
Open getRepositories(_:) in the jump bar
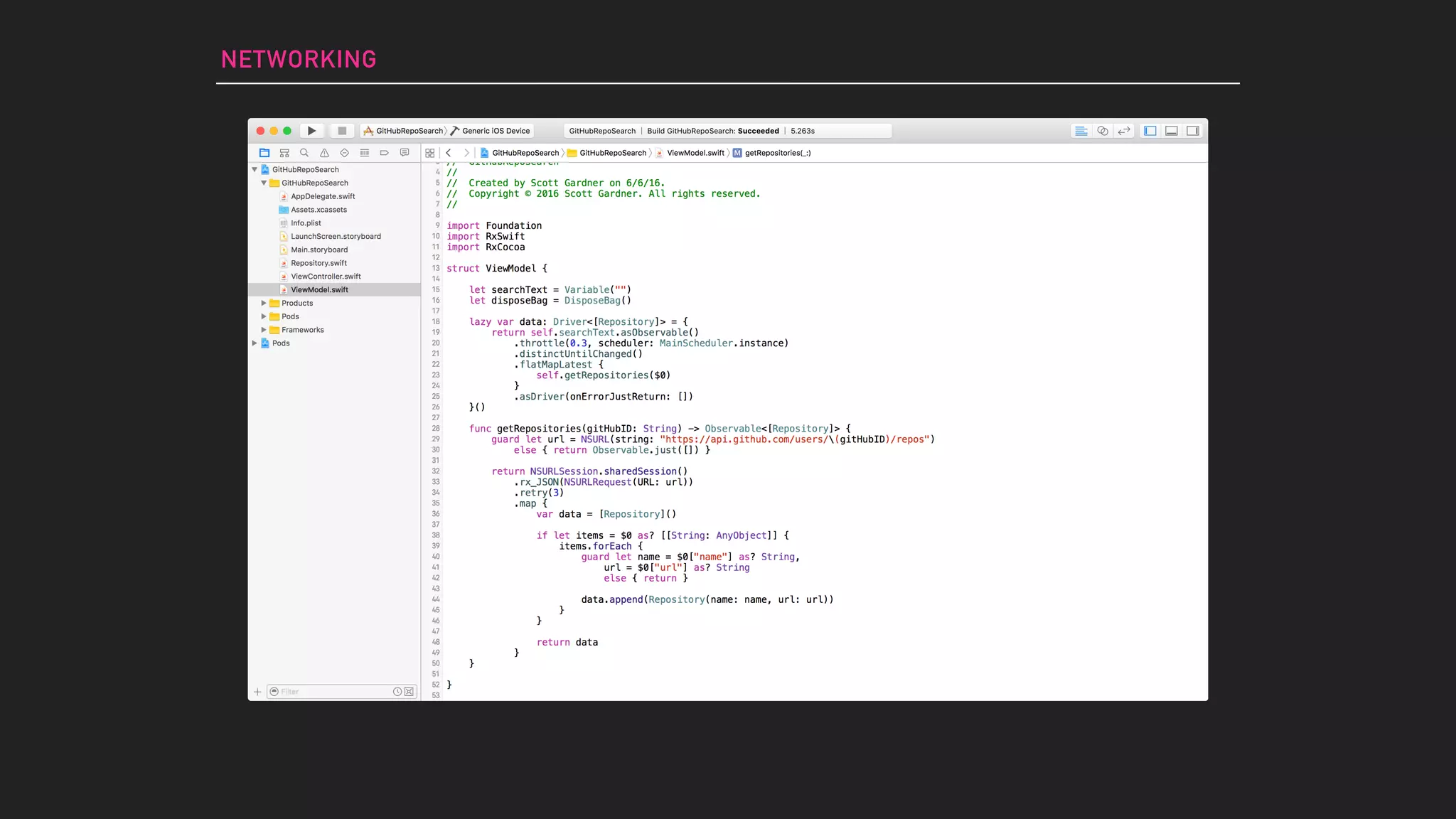click(777, 153)
